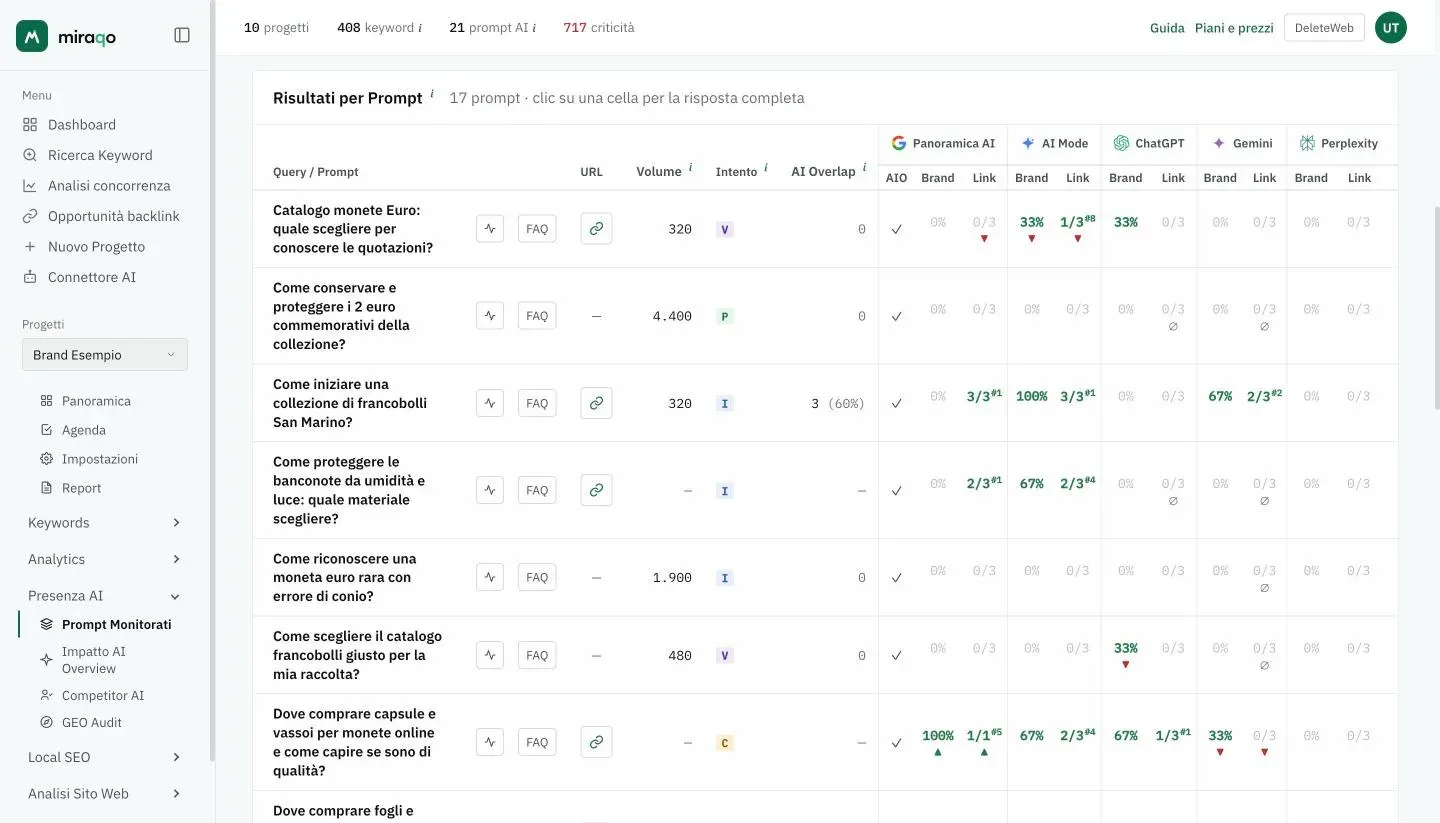Click trend chart icon for banconote da umidità row
The height and width of the screenshot is (823, 1440).
(490, 490)
